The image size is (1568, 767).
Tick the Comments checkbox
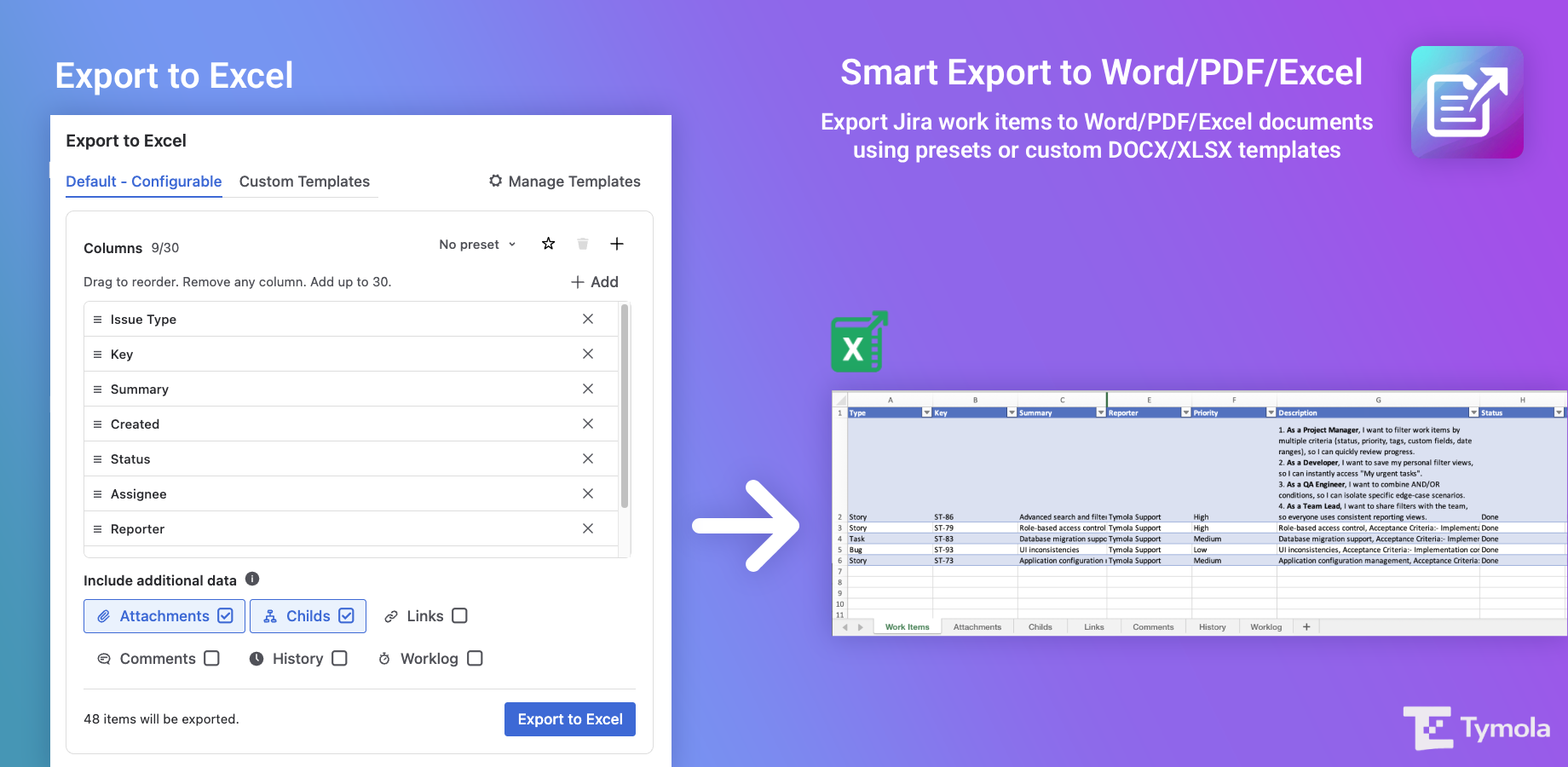[212, 658]
